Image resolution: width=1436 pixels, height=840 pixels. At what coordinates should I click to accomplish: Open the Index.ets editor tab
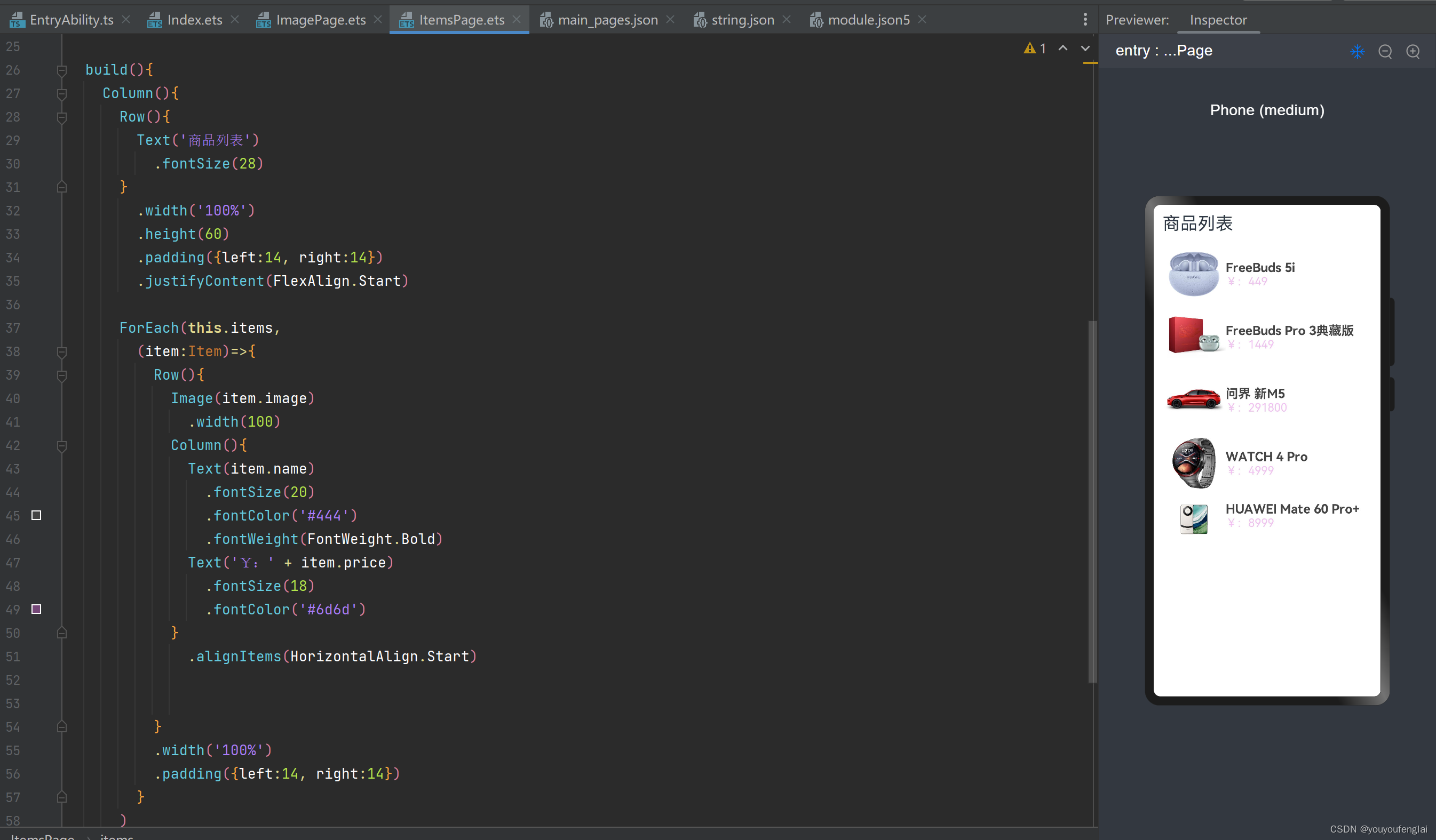point(185,20)
